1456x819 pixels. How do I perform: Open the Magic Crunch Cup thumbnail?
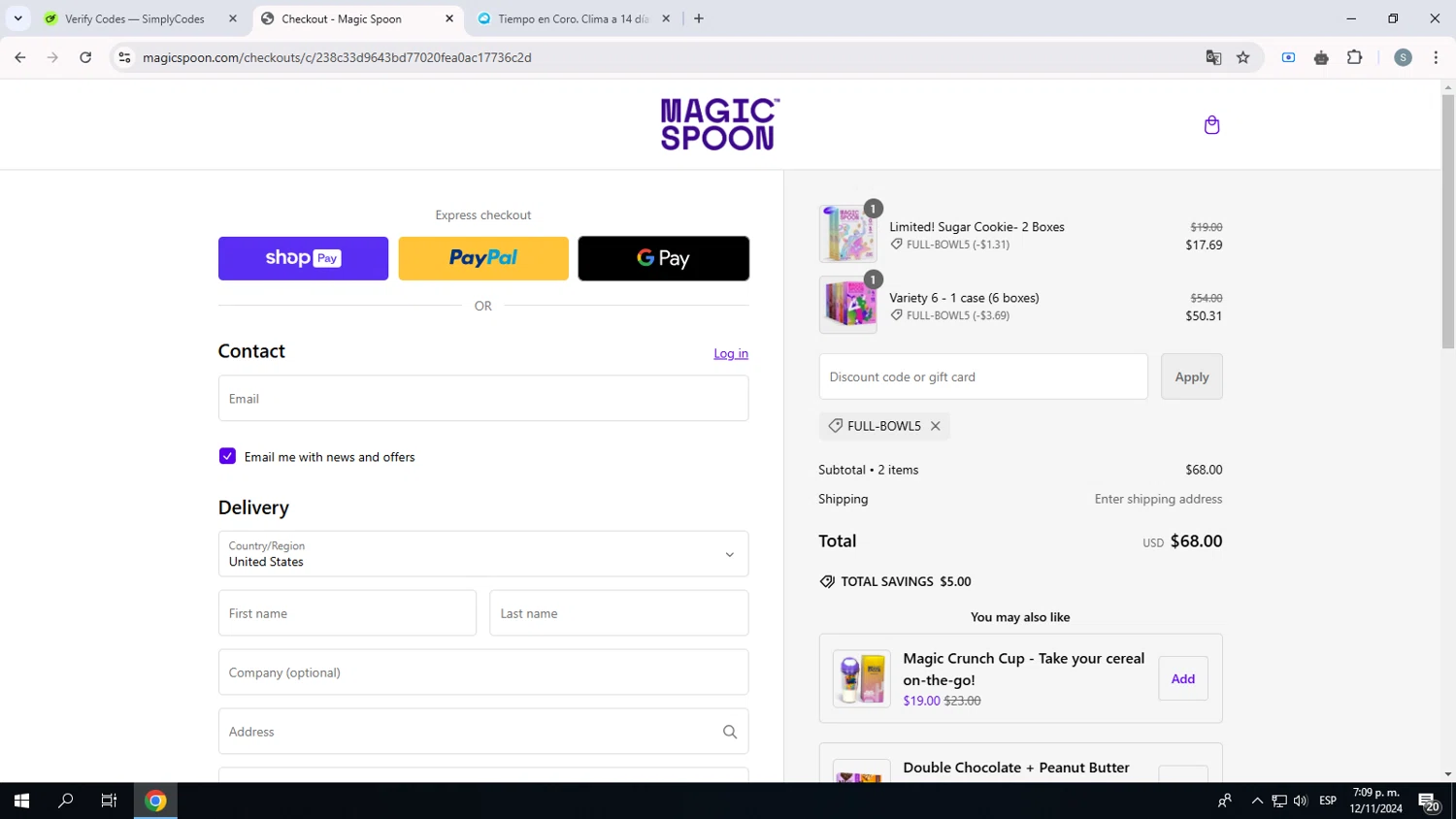pos(861,678)
